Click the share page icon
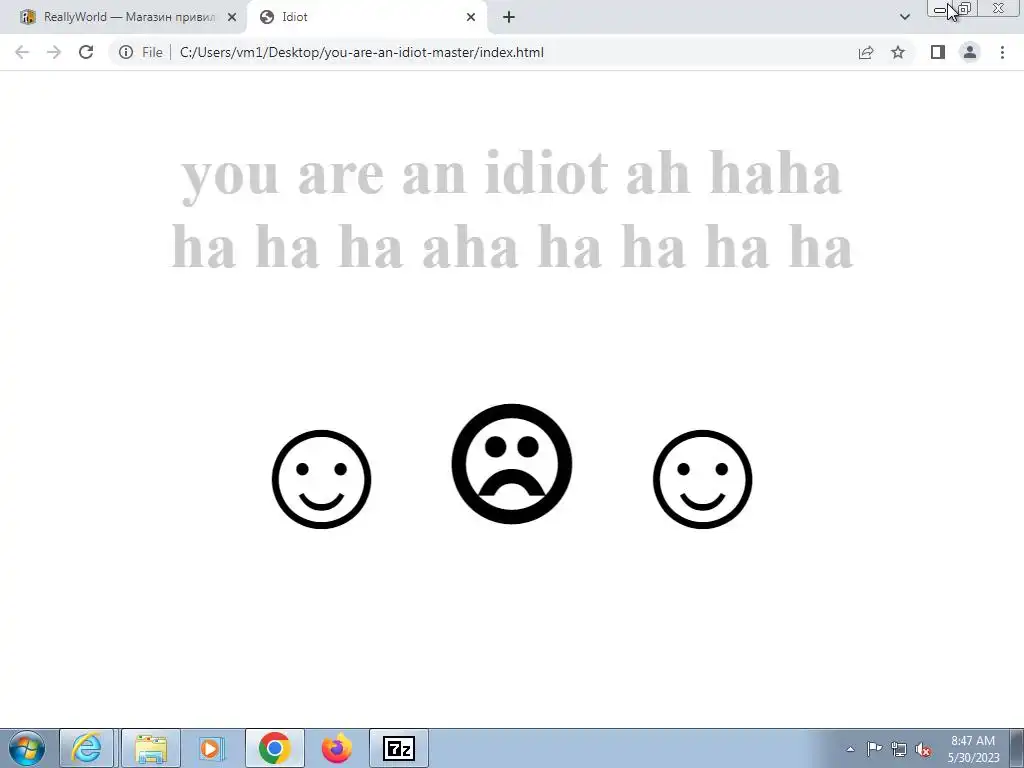This screenshot has height=768, width=1024. [x=866, y=52]
